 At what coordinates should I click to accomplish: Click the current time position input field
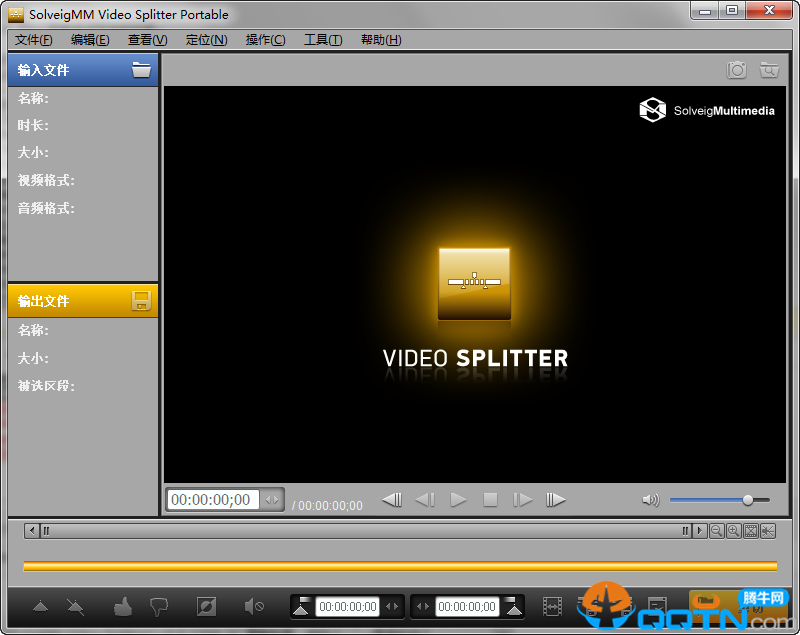click(x=212, y=500)
